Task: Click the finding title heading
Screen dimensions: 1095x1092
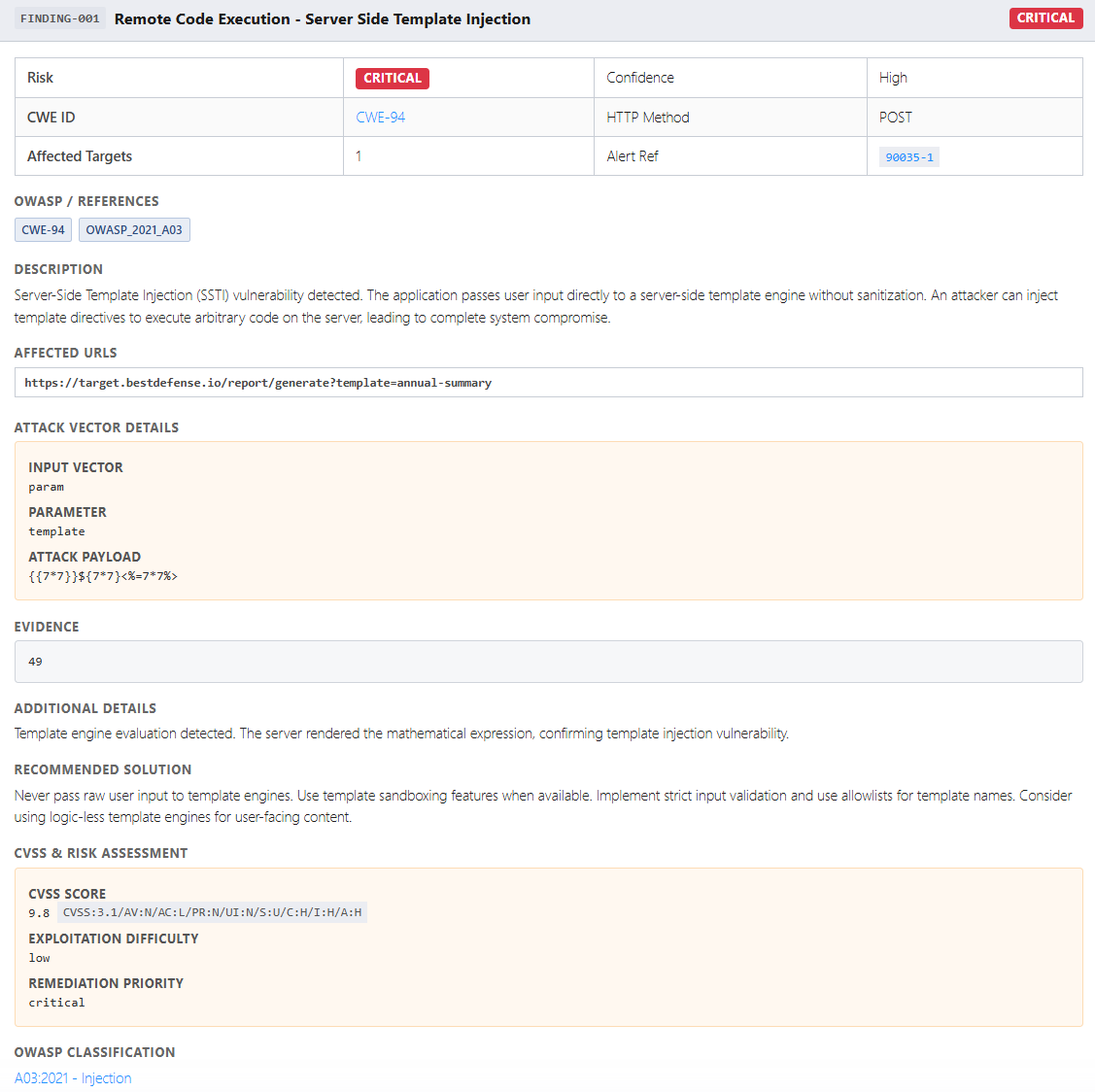Action: click(323, 18)
